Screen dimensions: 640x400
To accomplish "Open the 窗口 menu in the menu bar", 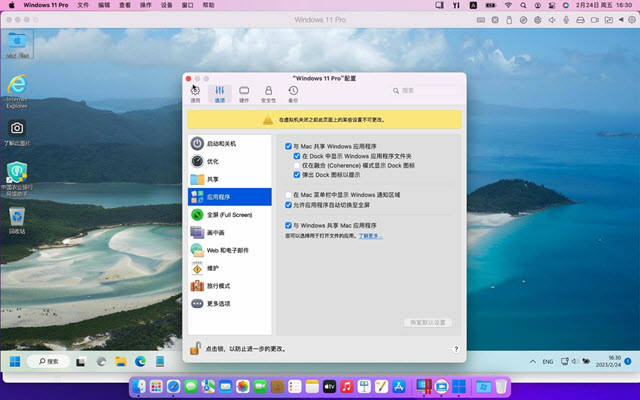I will pos(187,5).
